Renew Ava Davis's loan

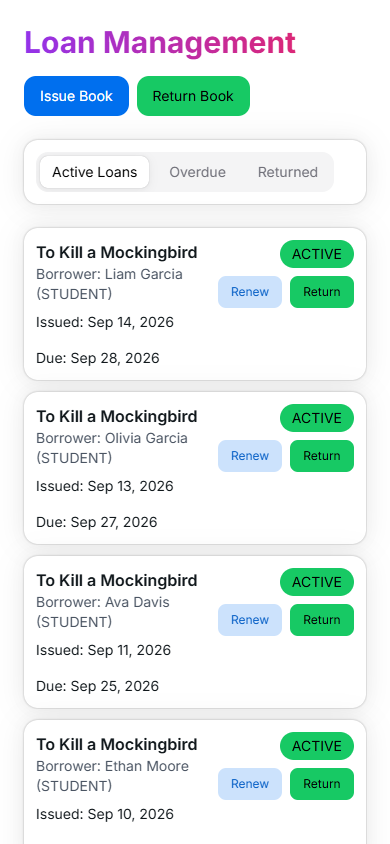(x=250, y=620)
